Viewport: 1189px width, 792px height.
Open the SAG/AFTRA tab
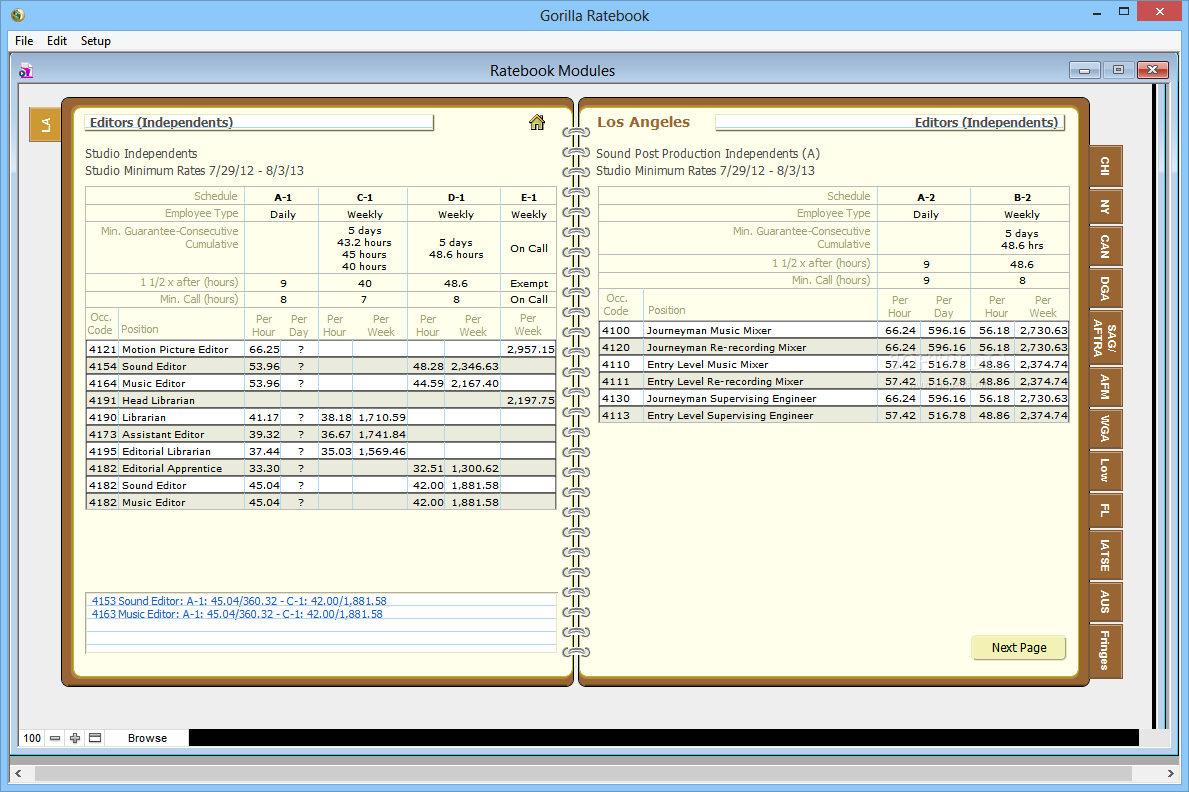[1106, 338]
